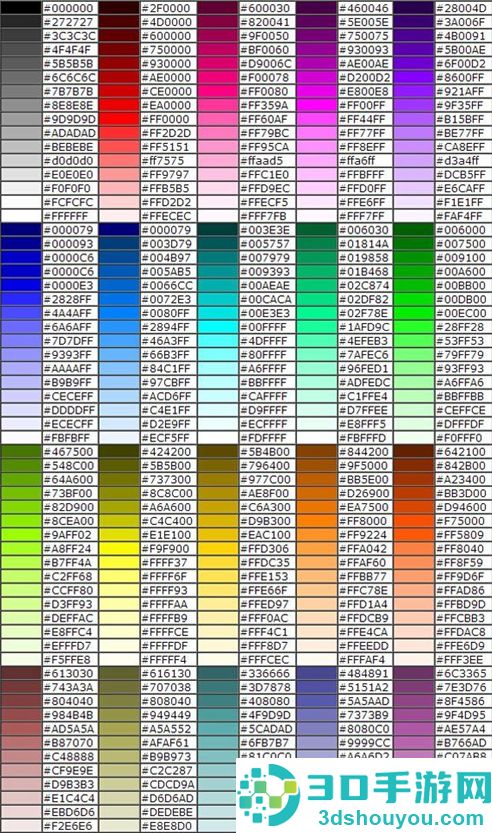Screen dimensions: 492x833
Task: Click the light pink swatch for #FFC1E0
Action: [x=217, y=174]
